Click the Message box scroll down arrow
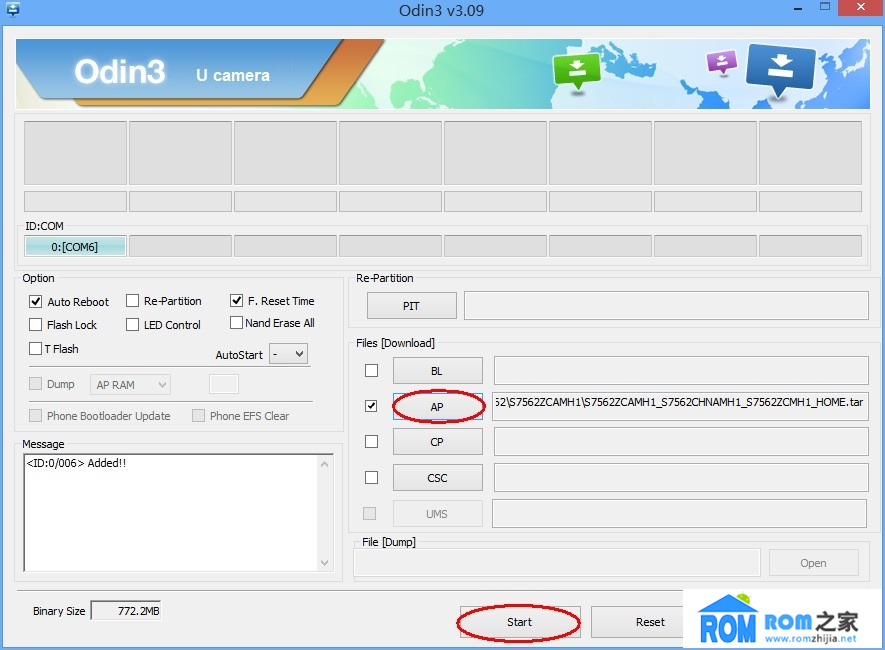 coord(325,563)
